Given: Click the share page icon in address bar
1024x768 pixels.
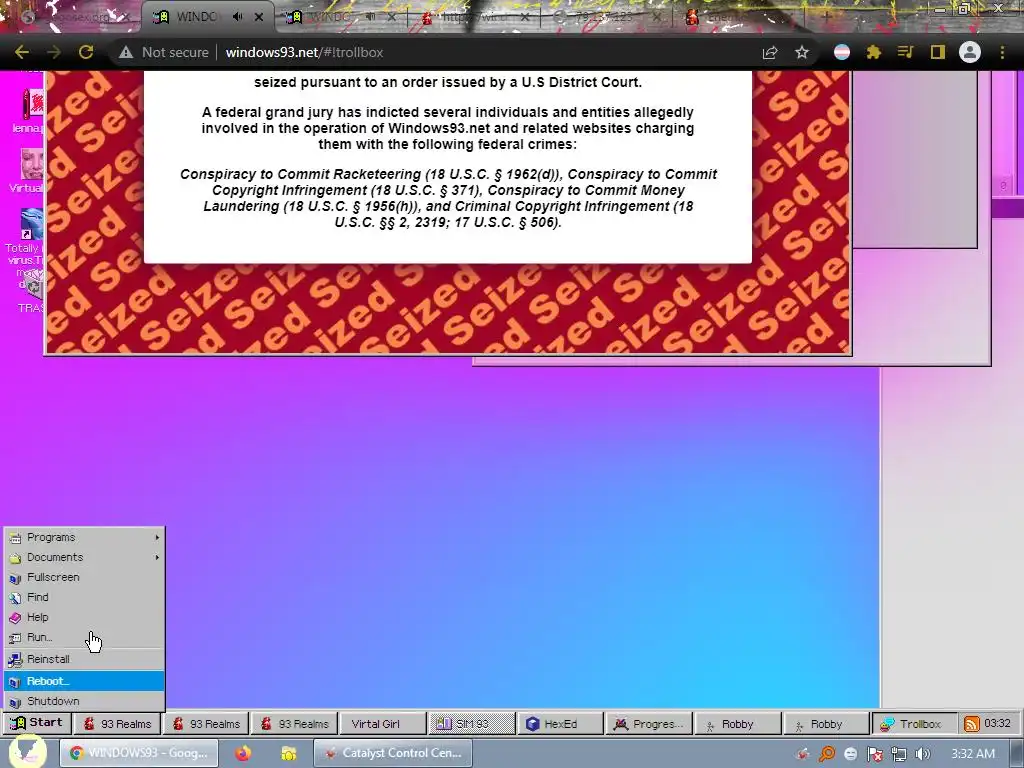Looking at the screenshot, I should [x=770, y=52].
